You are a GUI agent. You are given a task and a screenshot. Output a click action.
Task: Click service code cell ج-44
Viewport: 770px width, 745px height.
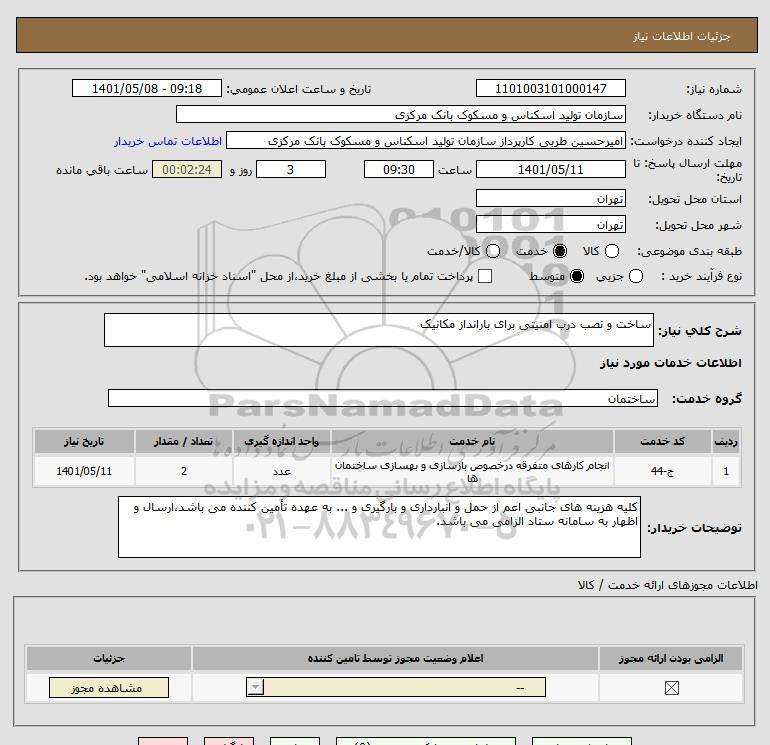662,471
